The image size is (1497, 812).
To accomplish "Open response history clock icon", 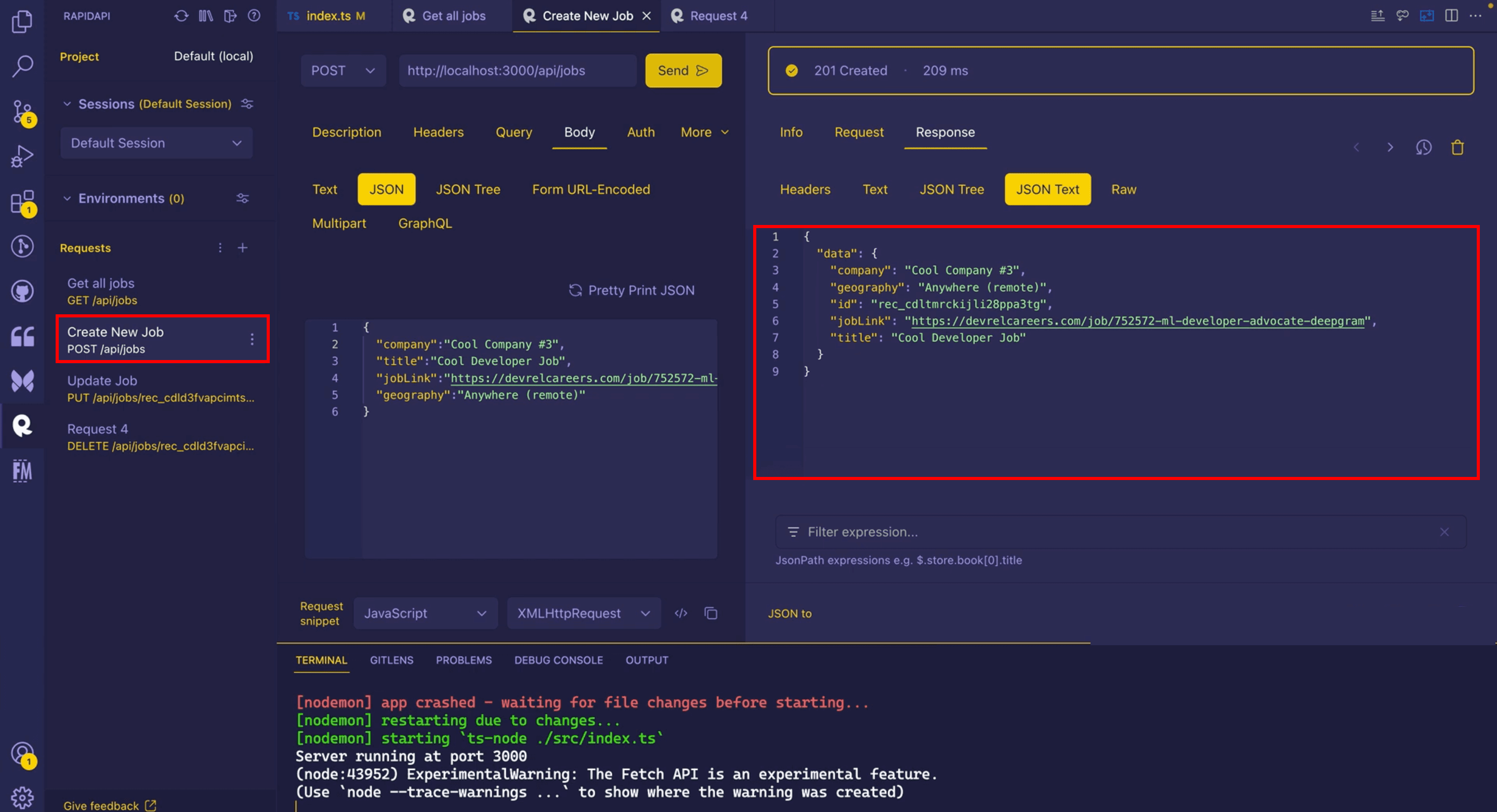I will point(1423,148).
